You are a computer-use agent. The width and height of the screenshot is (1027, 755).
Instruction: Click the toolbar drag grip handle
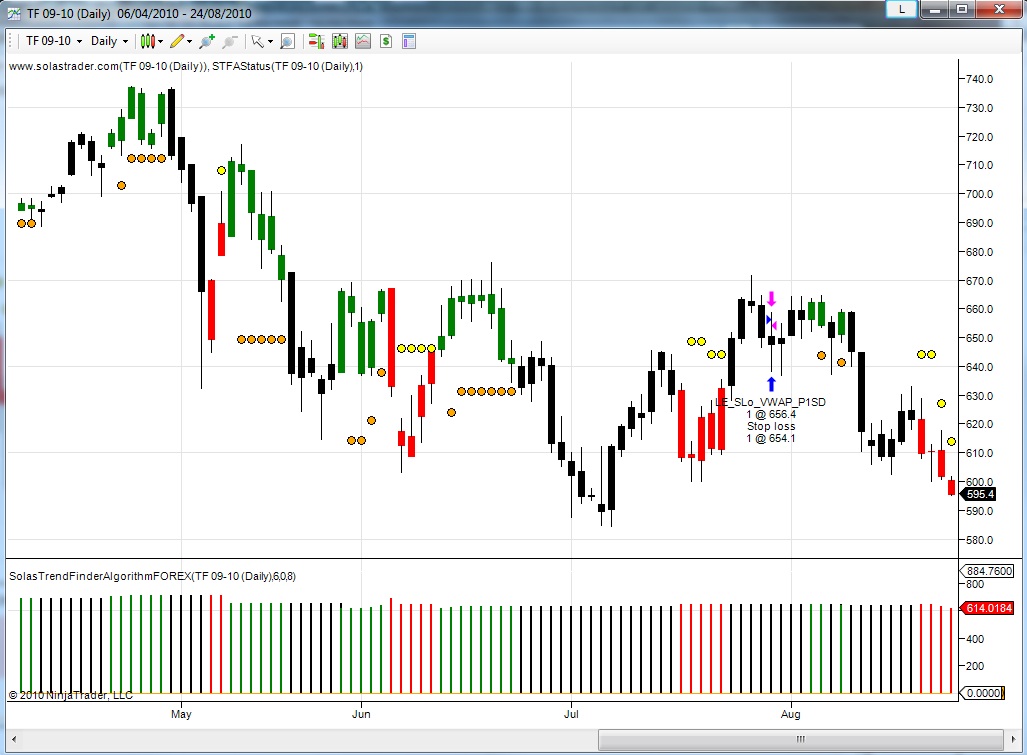pos(11,41)
